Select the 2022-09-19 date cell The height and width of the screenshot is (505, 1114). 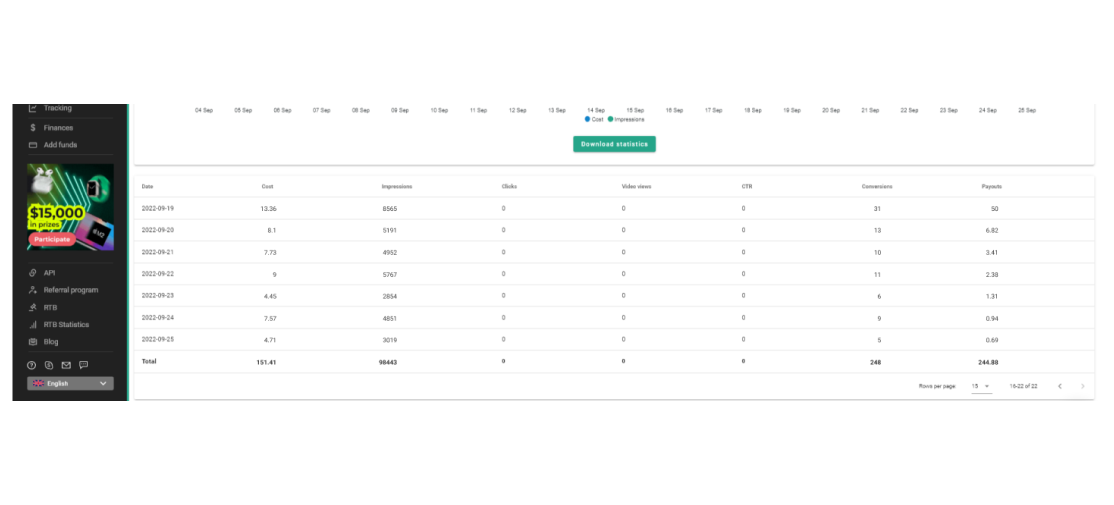coord(158,209)
